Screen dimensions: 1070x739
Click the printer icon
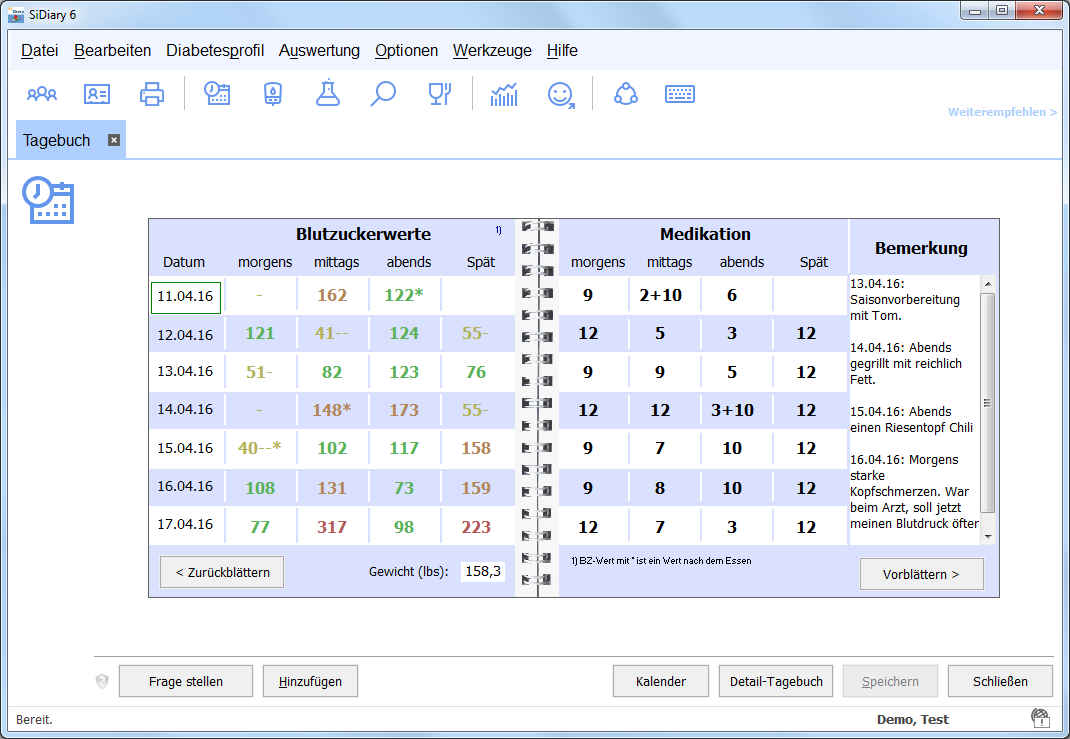(x=152, y=94)
